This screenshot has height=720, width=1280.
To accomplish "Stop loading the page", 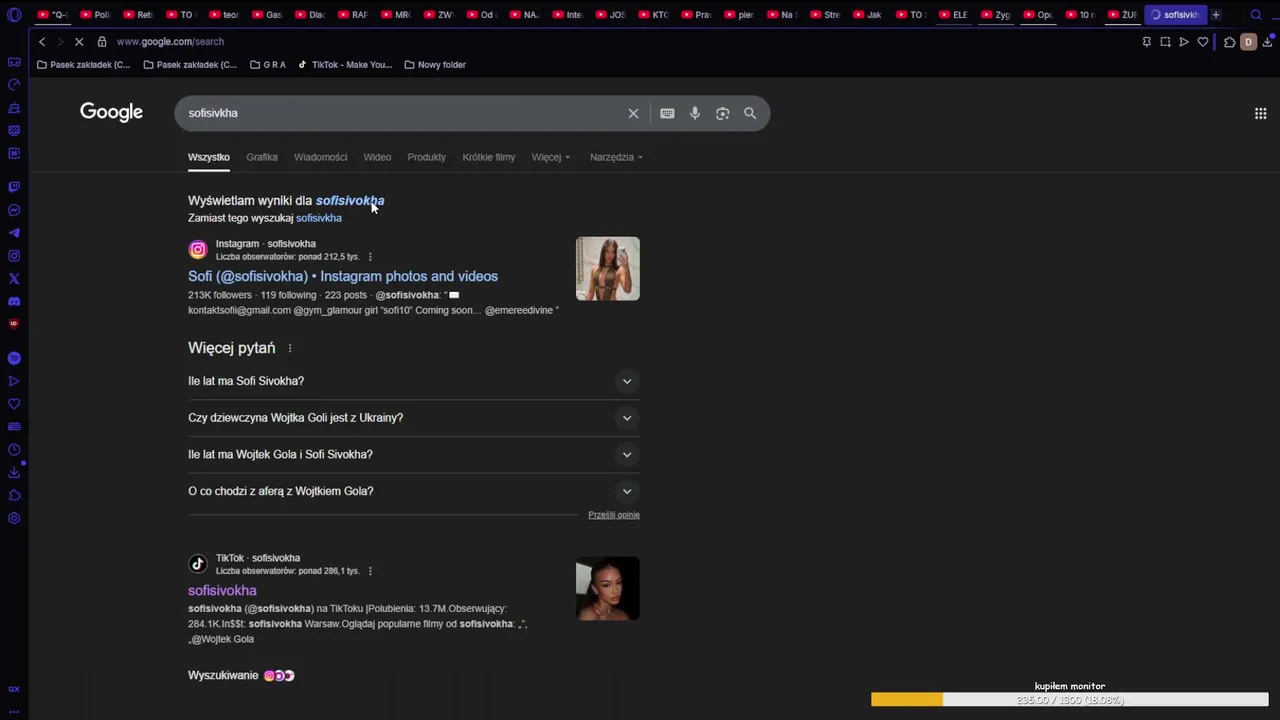I will [x=78, y=42].
